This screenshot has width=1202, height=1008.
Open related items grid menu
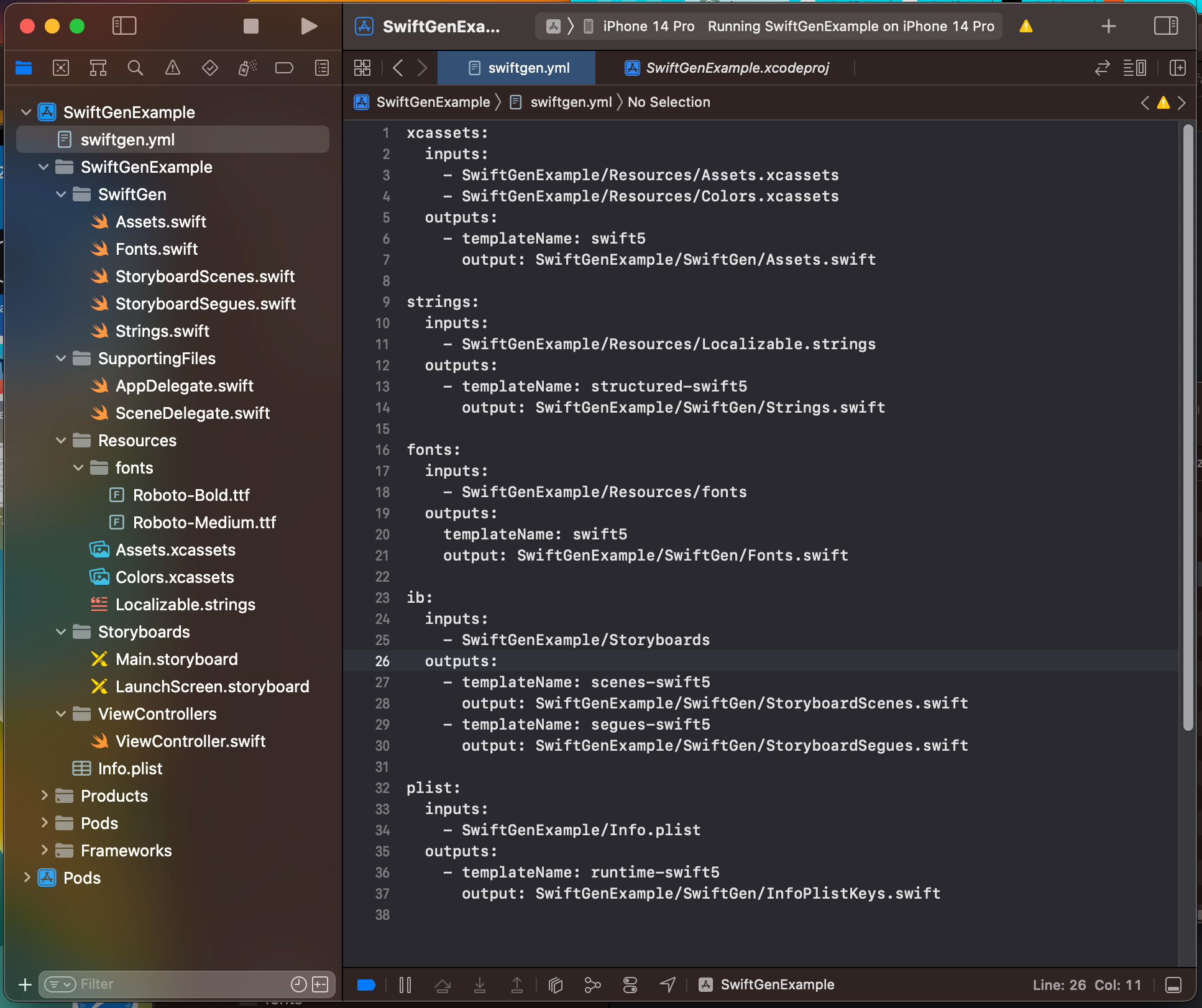pos(362,68)
